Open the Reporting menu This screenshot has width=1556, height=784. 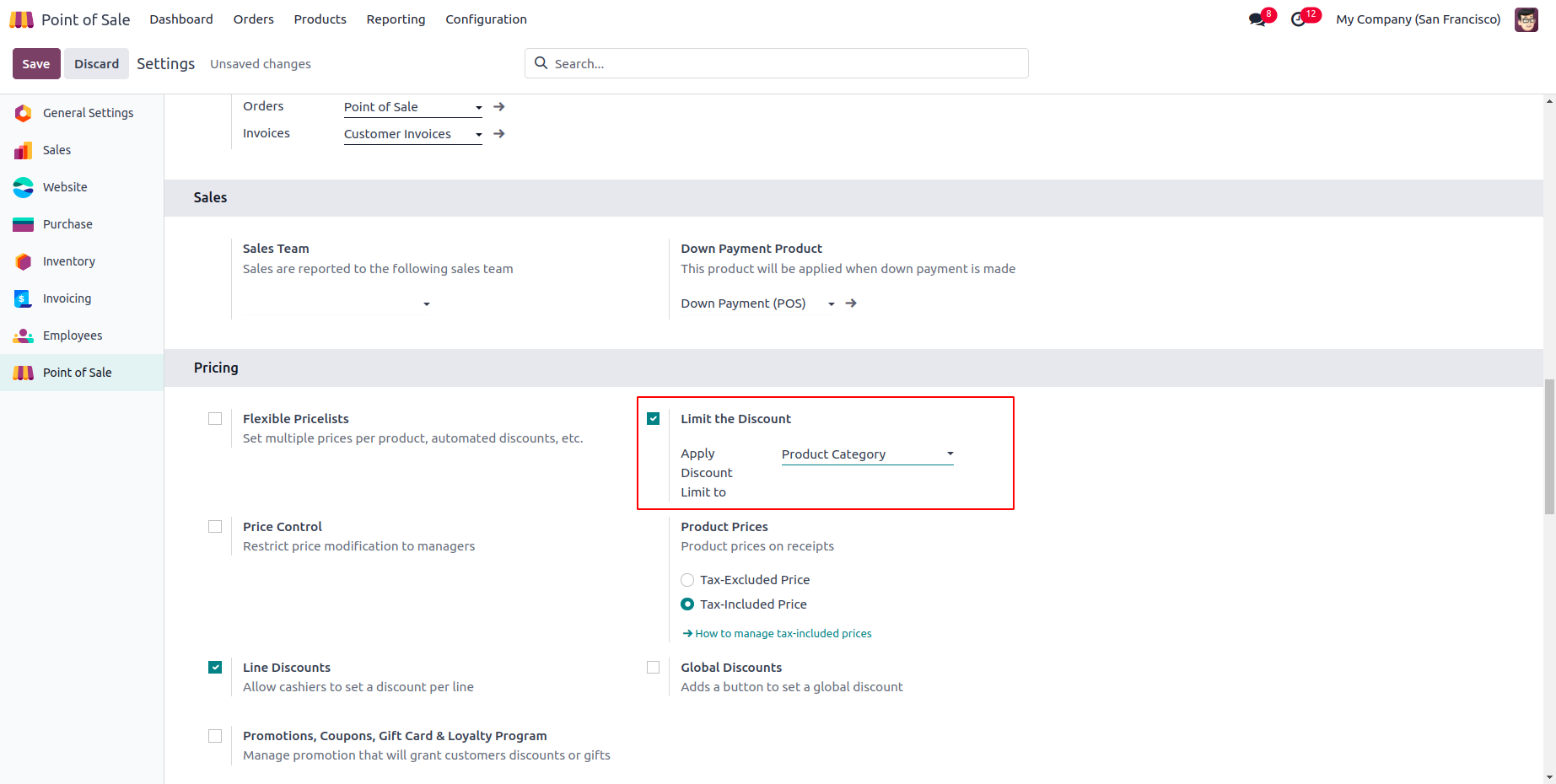[396, 19]
